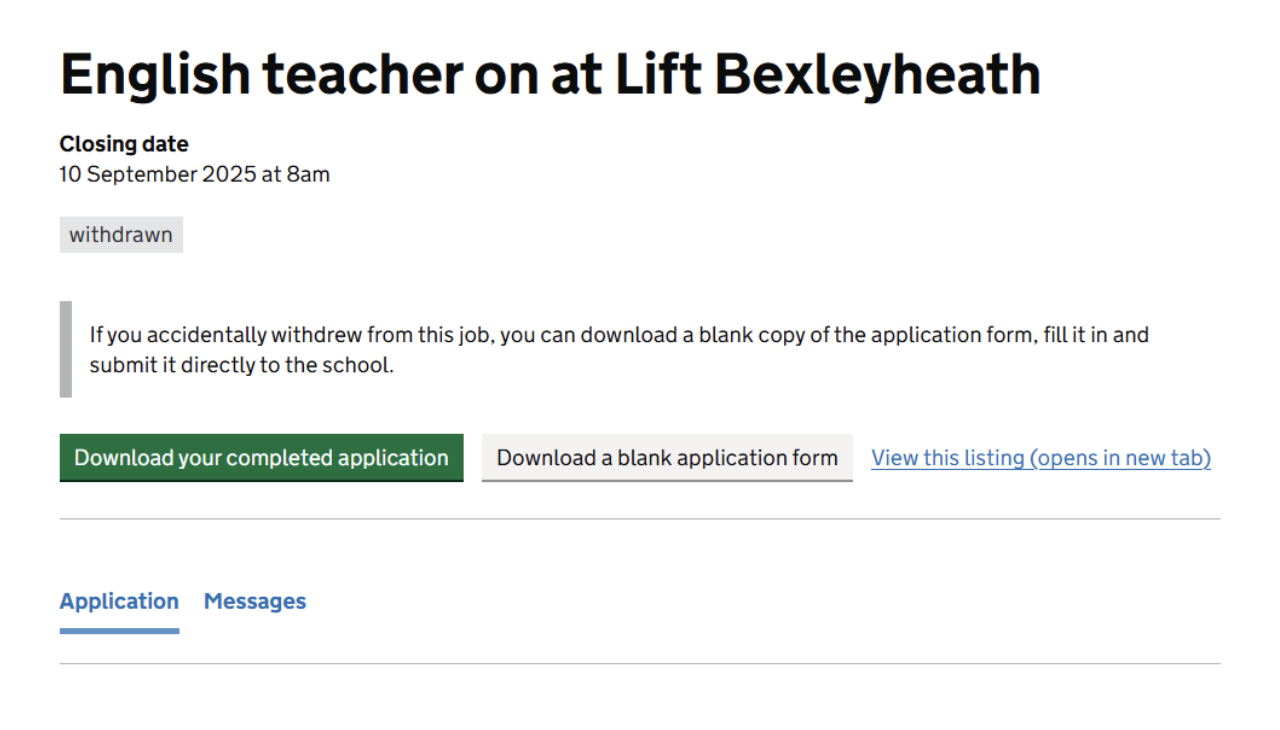Click submit it directly to the school text

[241, 365]
